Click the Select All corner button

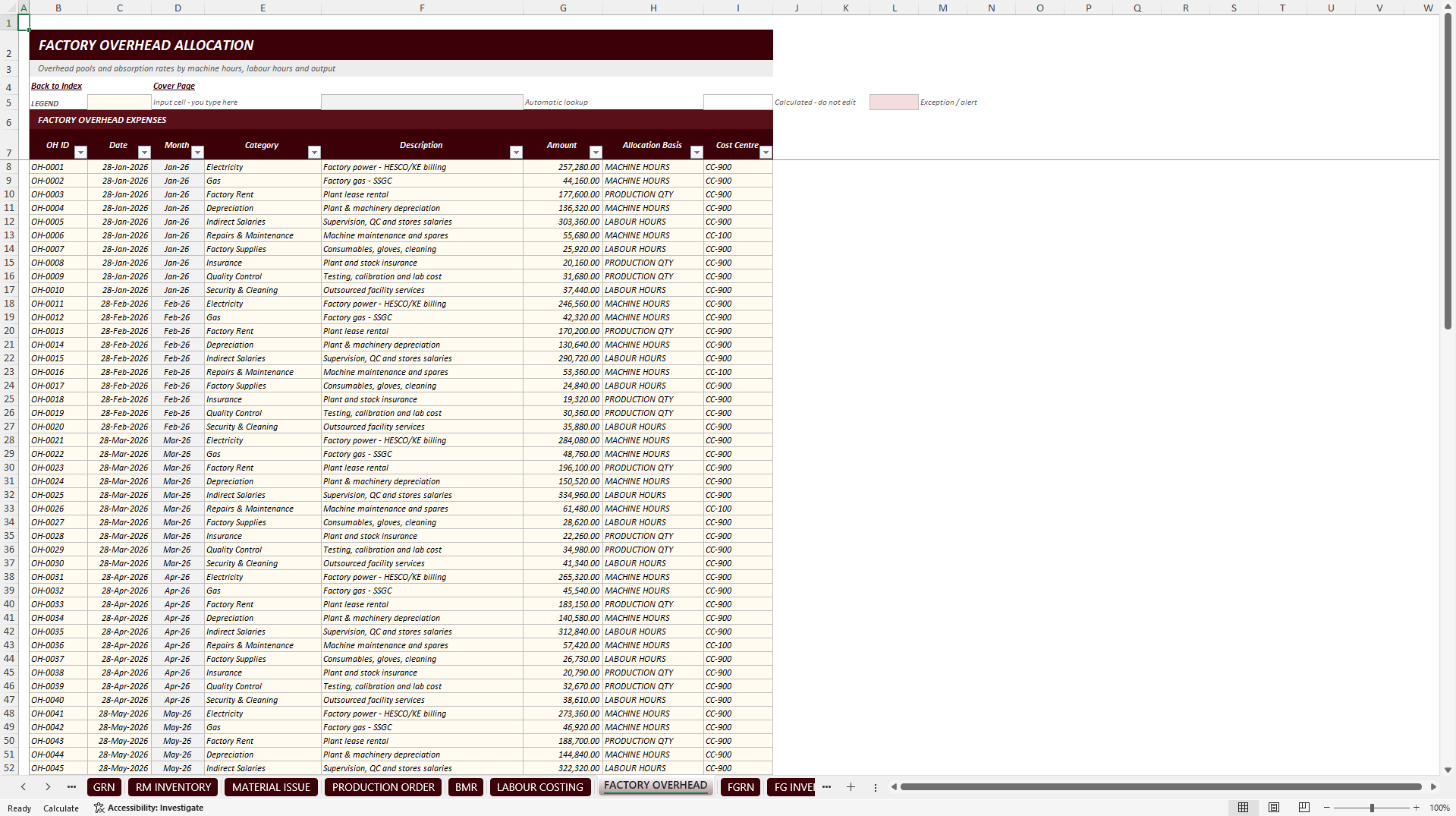8,8
